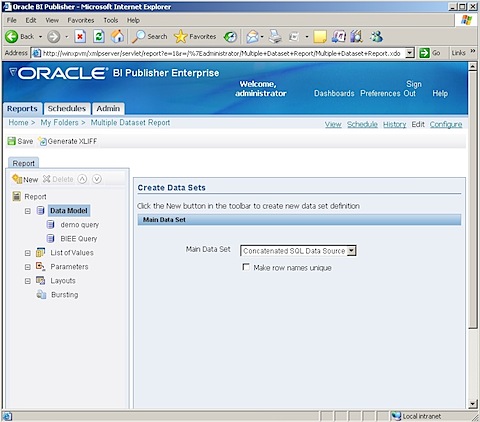Click the Save disk icon

click(11, 141)
